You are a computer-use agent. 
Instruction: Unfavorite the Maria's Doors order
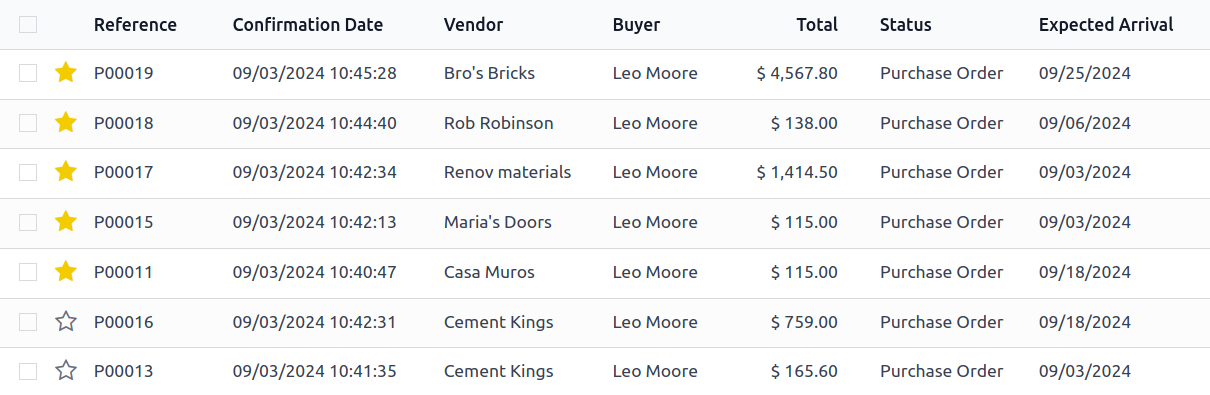coord(66,222)
